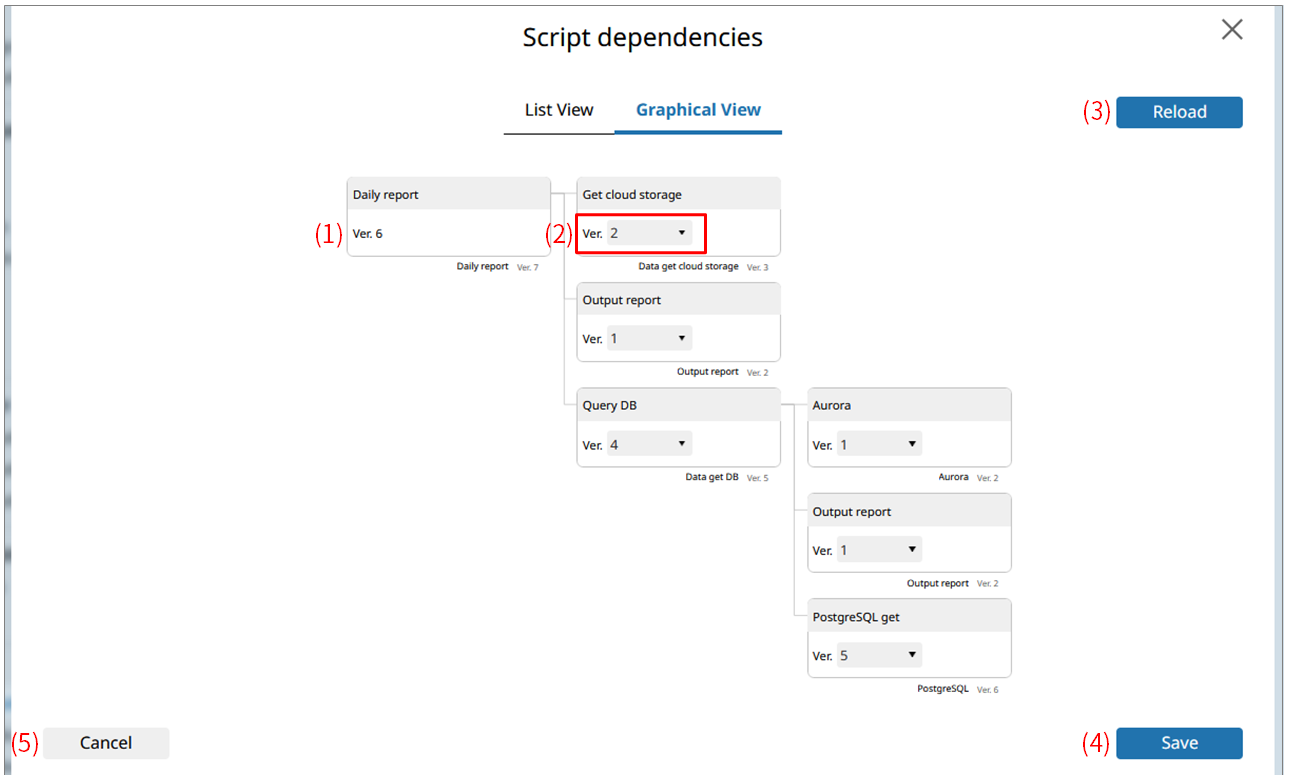The width and height of the screenshot is (1289, 775).
Task: Select the Daily report node header
Action: point(448,195)
